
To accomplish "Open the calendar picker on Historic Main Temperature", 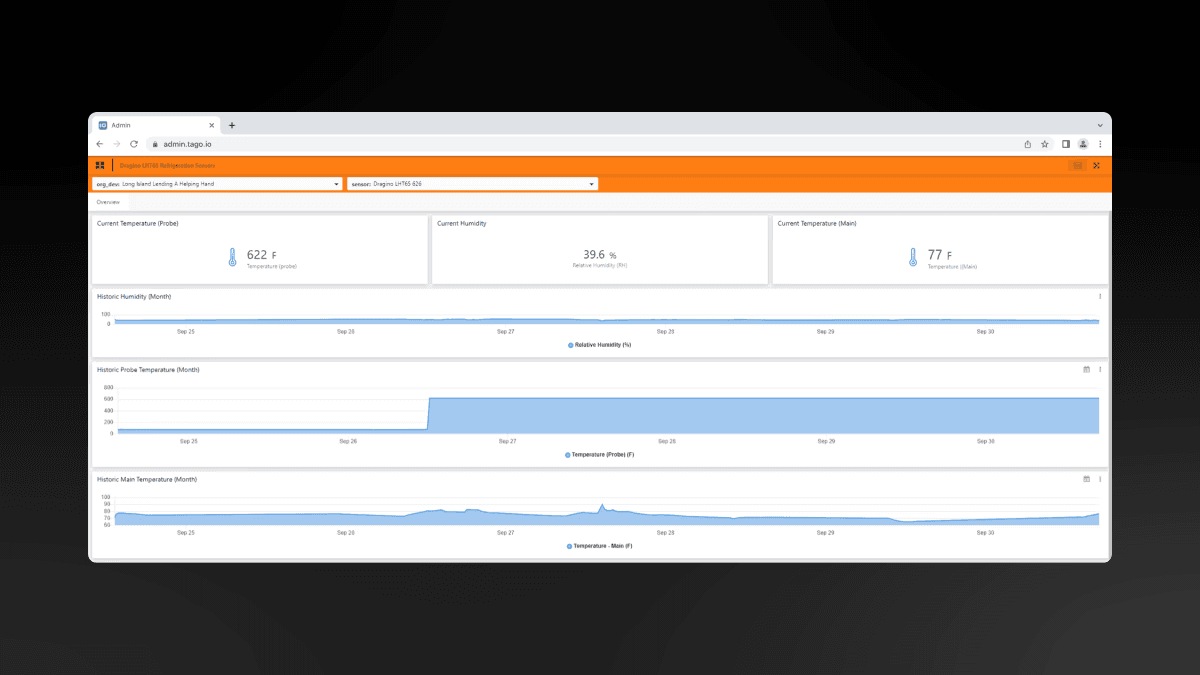I will coord(1086,479).
